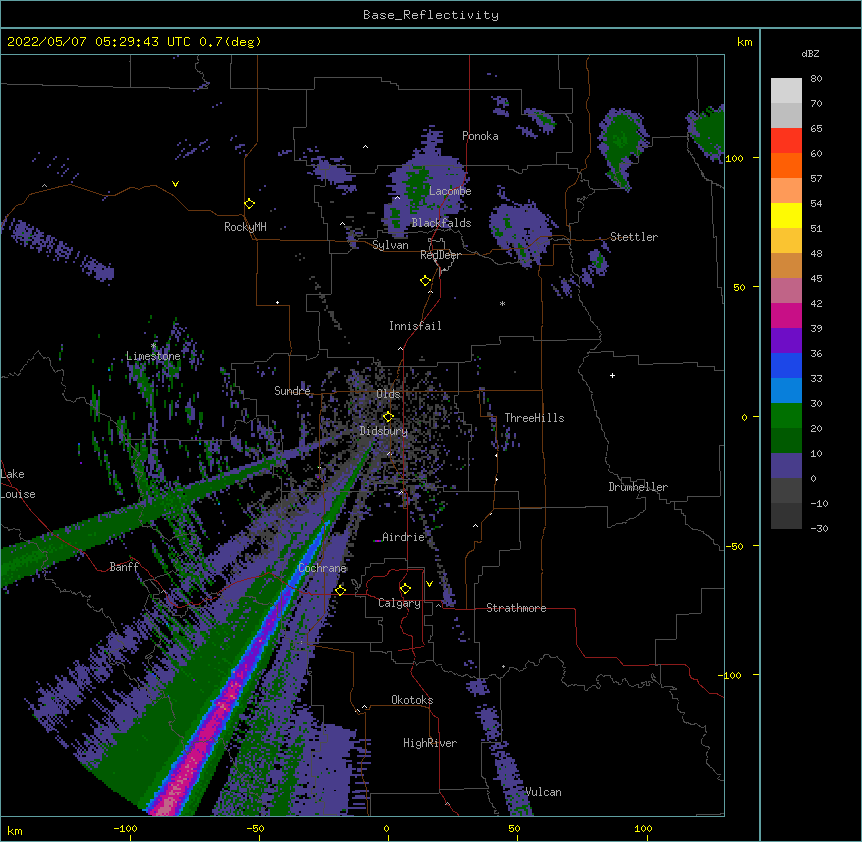This screenshot has width=862, height=842.
Task: Click the Vulcan label
Action: coord(543,792)
